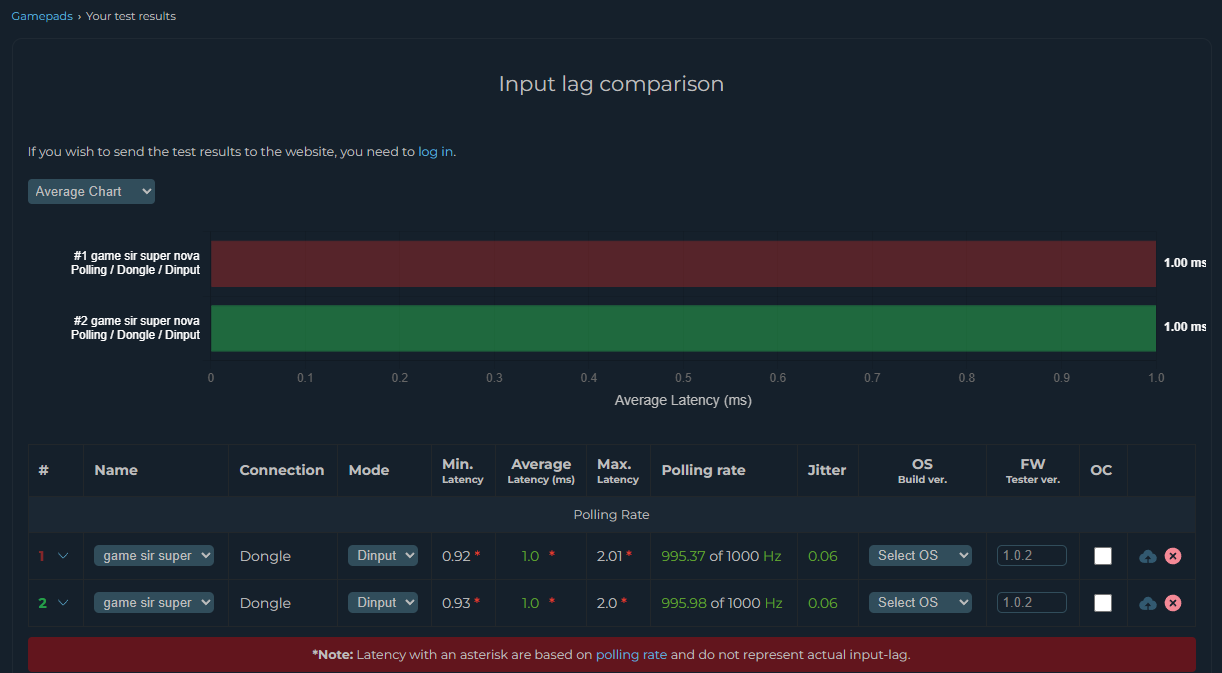The height and width of the screenshot is (673, 1222).
Task: Tick the OC checkbox in row 2
Action: (x=1103, y=603)
